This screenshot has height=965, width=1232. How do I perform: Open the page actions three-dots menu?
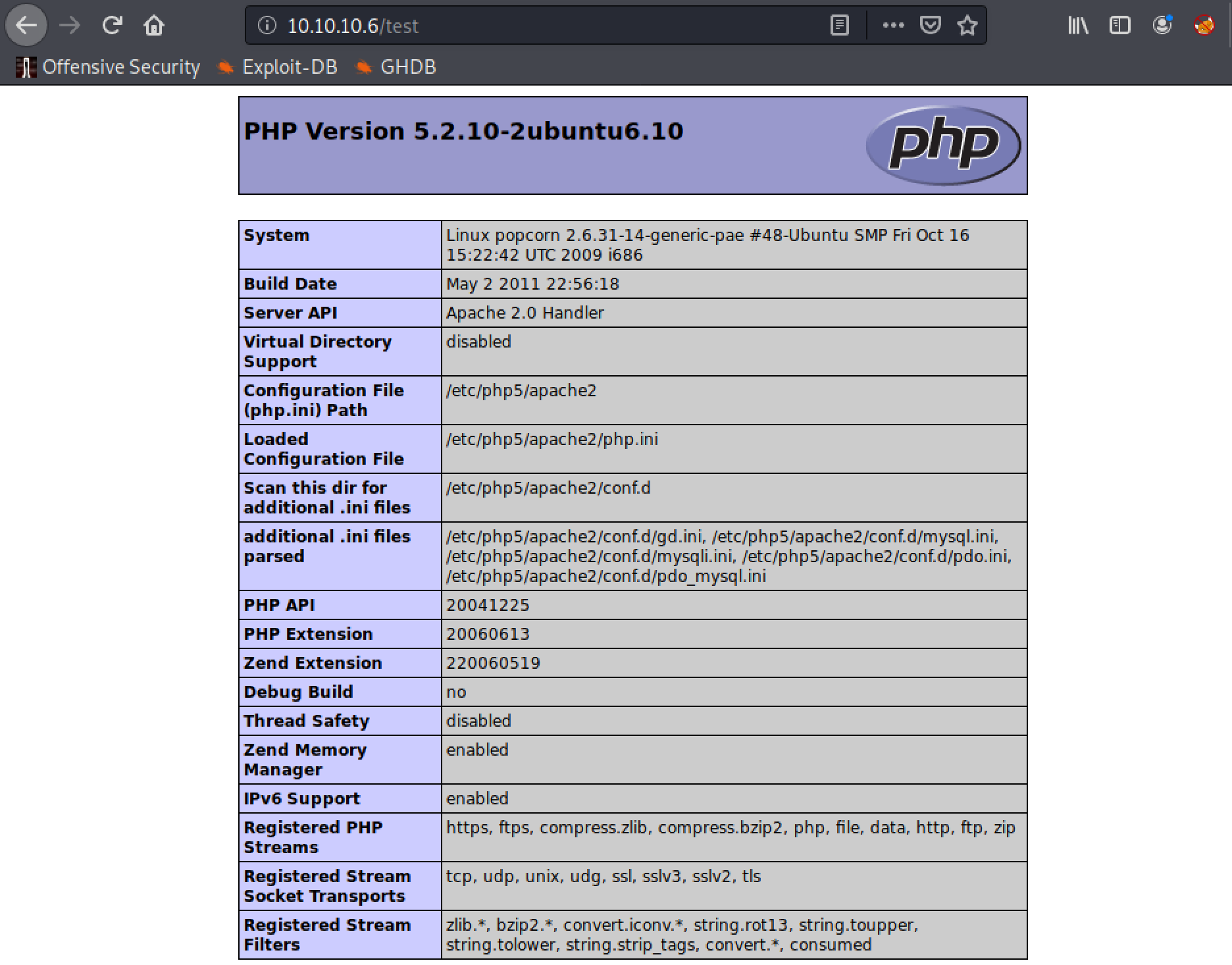click(x=893, y=26)
